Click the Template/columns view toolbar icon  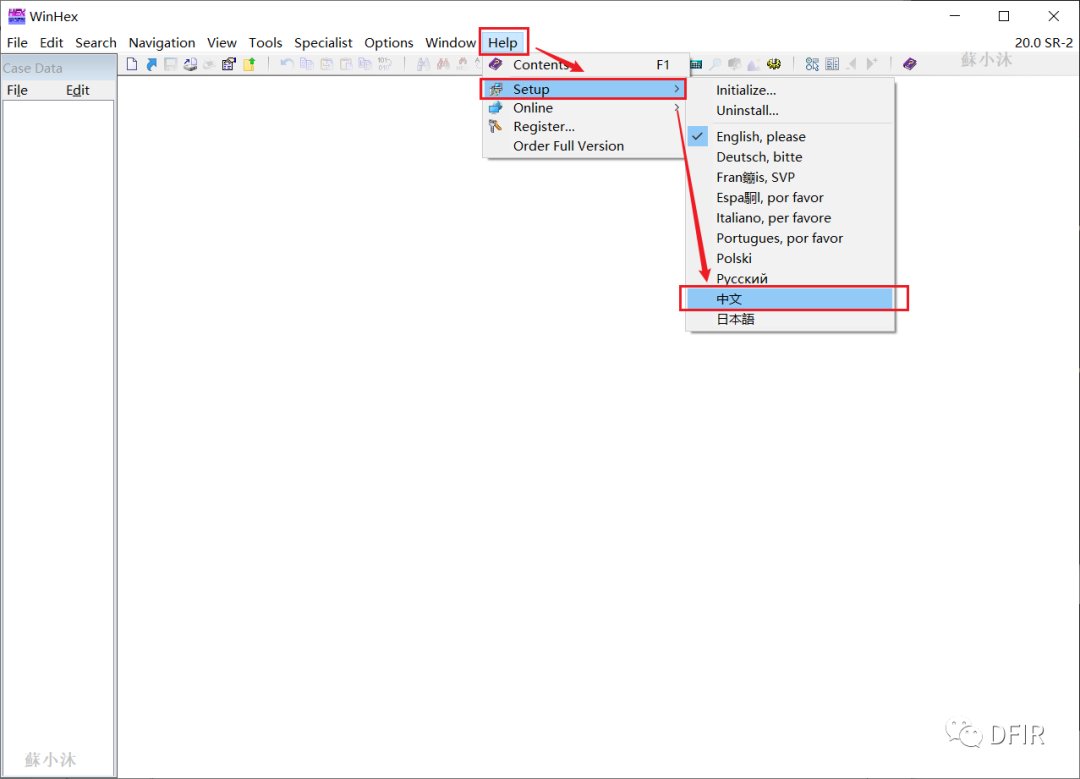832,64
